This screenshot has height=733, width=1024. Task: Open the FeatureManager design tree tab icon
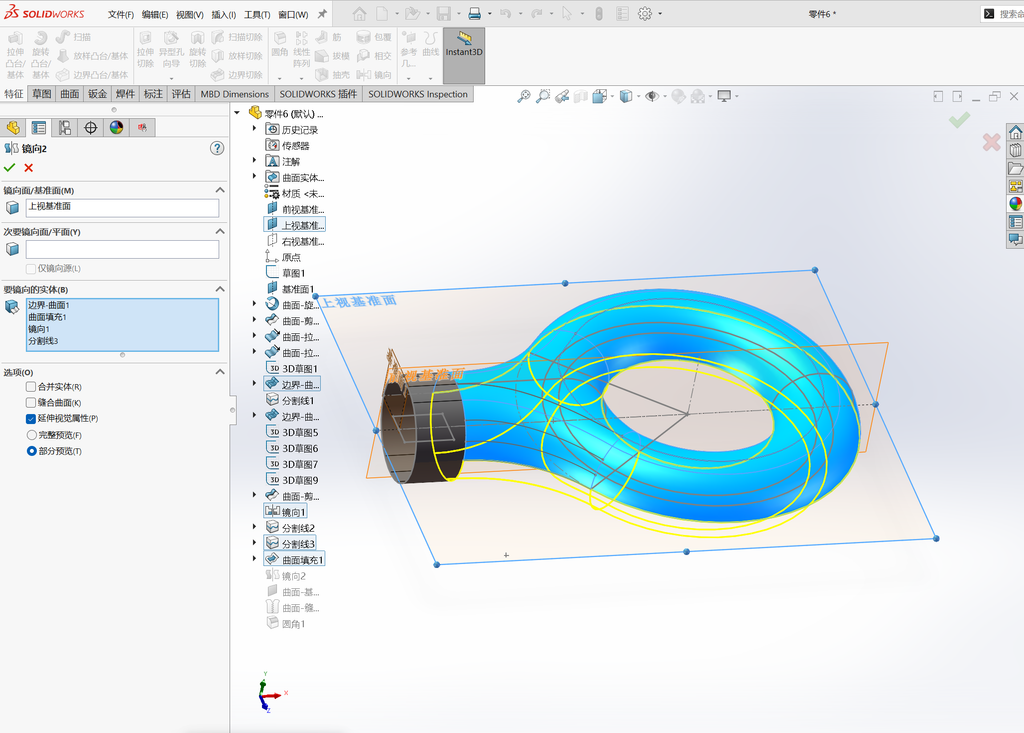click(x=13, y=127)
